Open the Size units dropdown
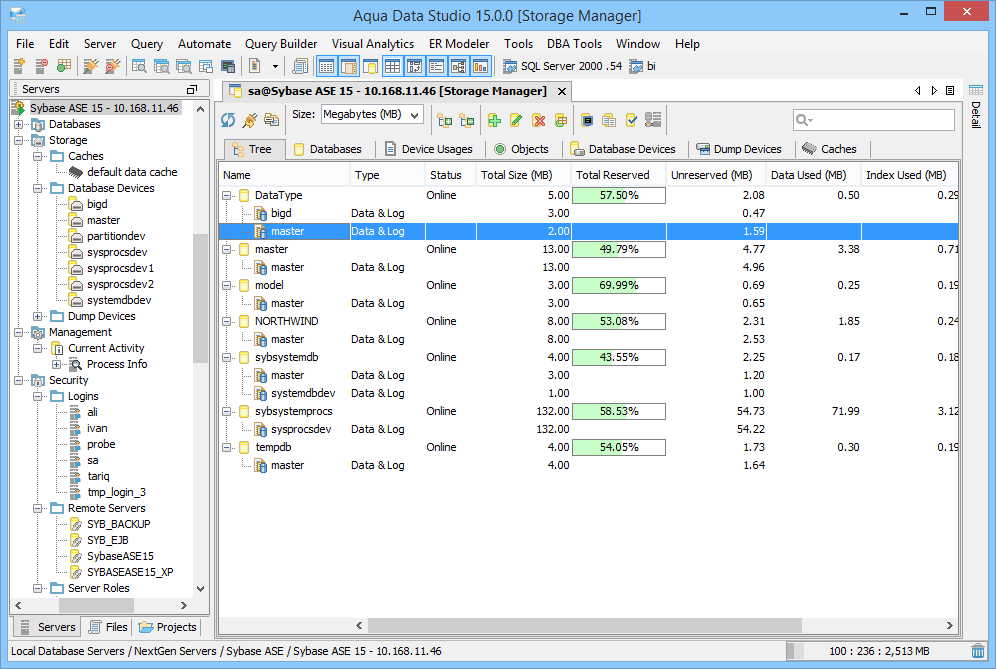 pos(370,115)
